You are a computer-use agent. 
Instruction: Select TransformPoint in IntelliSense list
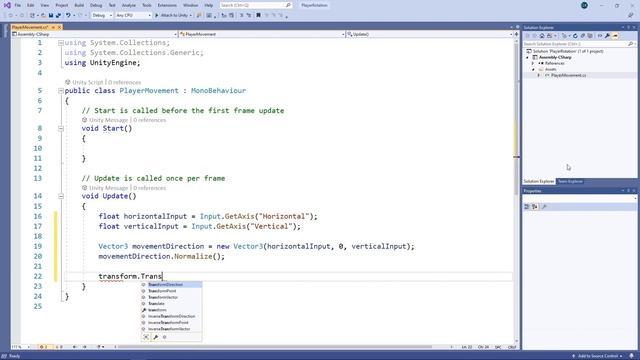click(171, 291)
